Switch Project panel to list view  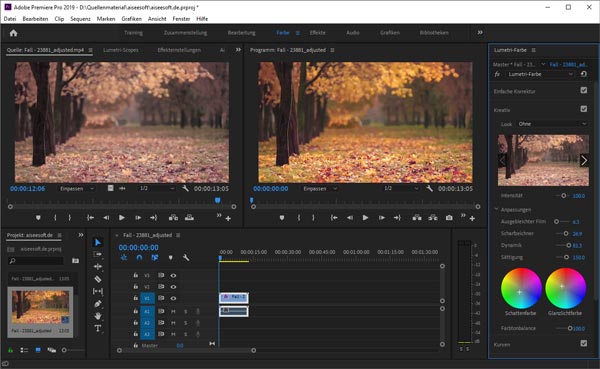[x=24, y=350]
